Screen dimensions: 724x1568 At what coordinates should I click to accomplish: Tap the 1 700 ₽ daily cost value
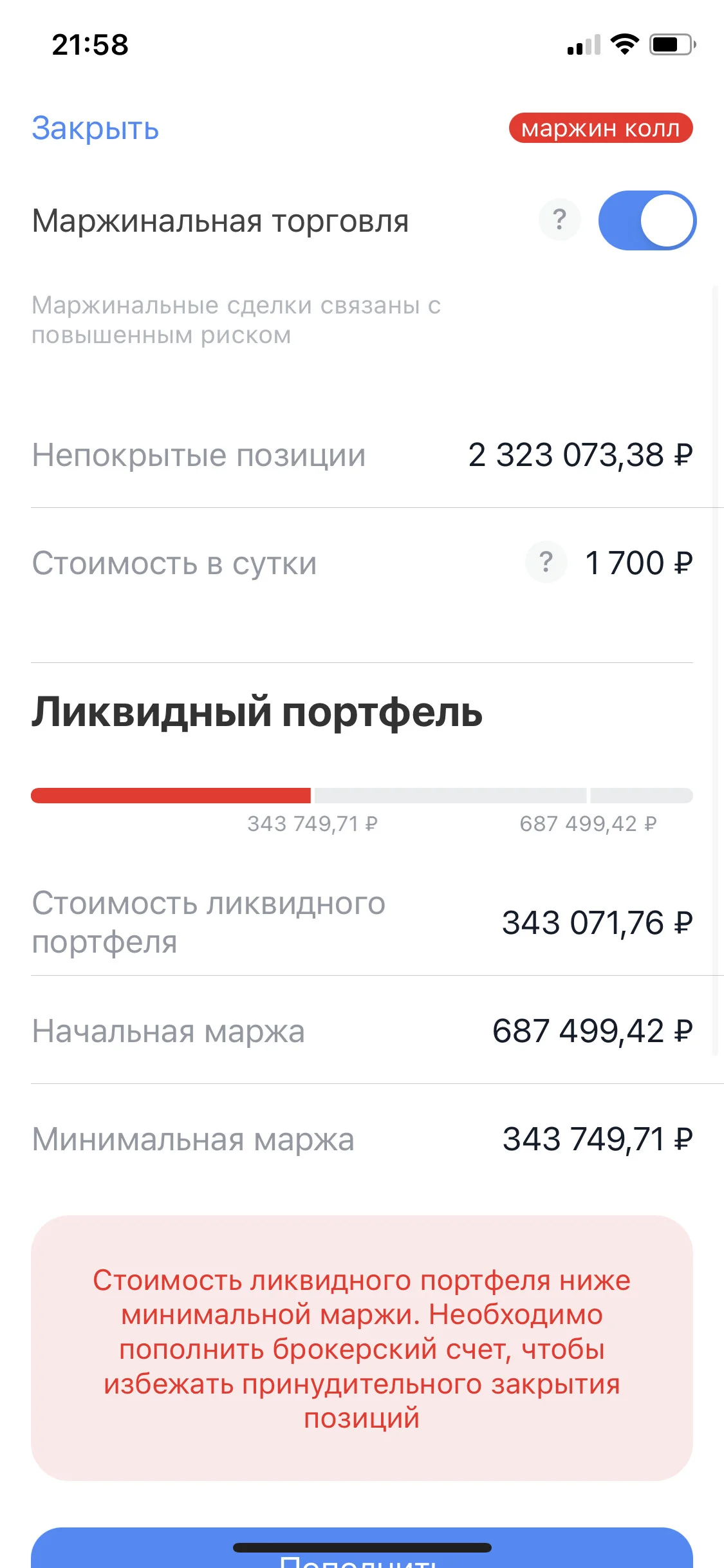coord(638,563)
